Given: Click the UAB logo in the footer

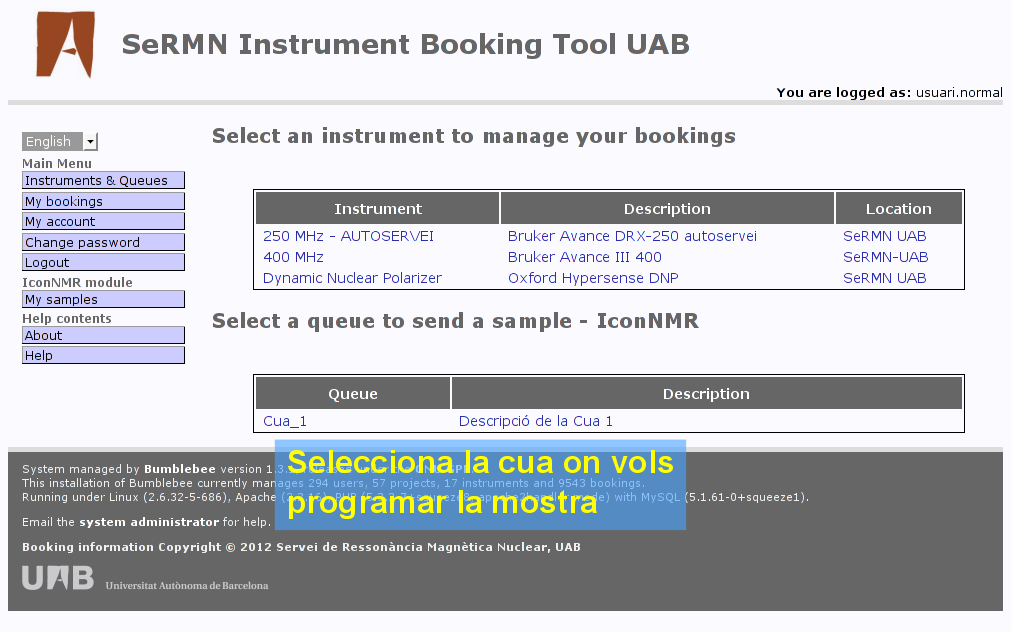Looking at the screenshot, I should 58,578.
